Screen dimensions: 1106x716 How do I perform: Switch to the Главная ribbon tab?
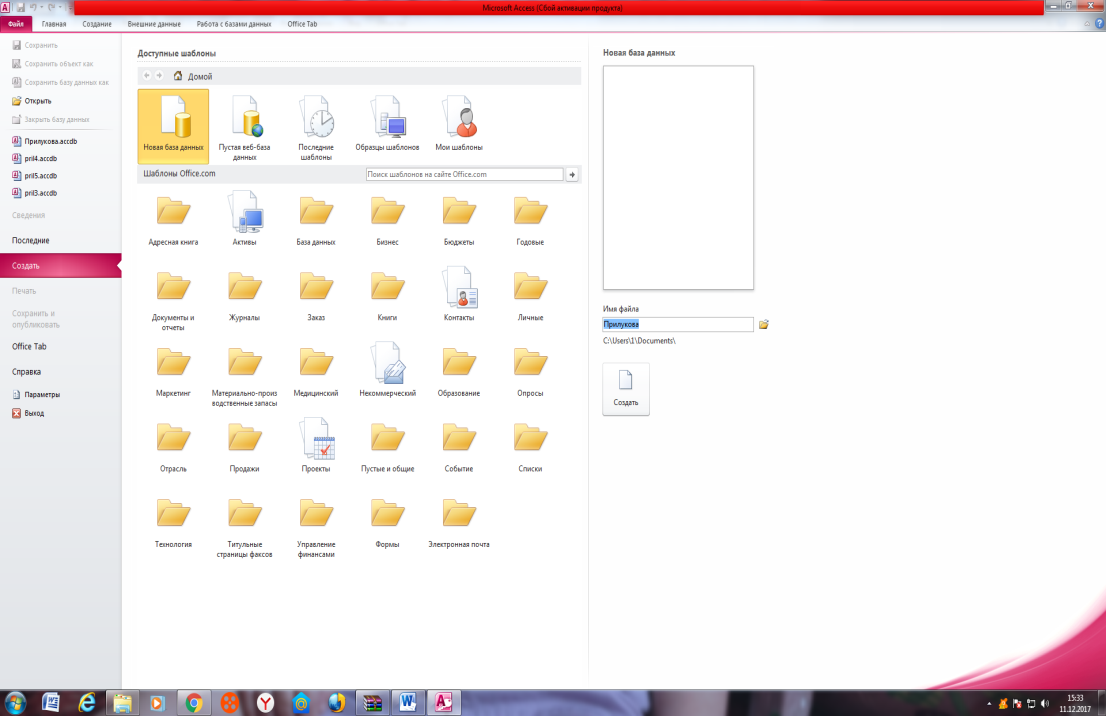point(54,24)
